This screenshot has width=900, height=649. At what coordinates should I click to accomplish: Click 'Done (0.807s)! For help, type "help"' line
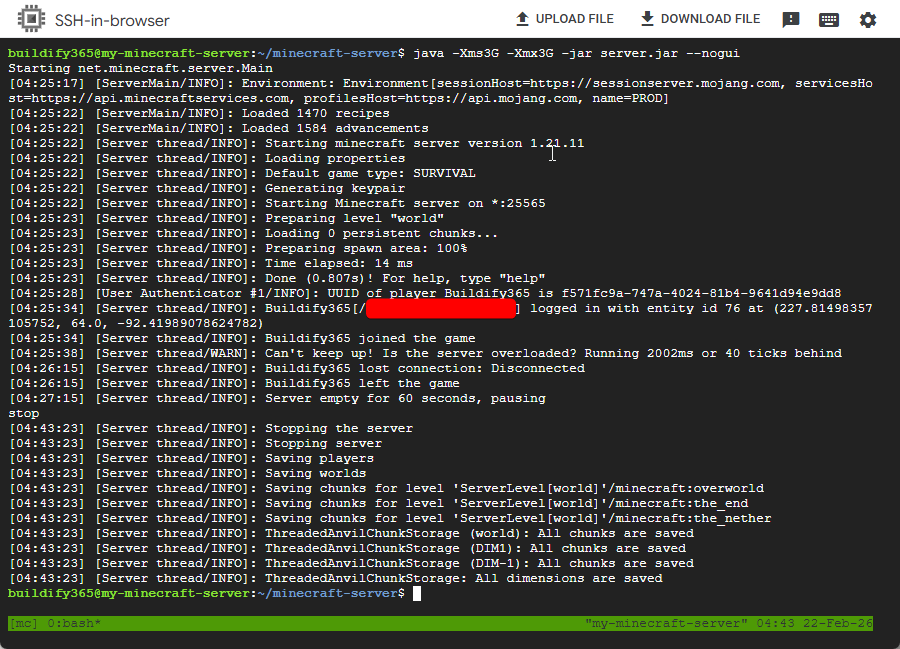[277, 278]
